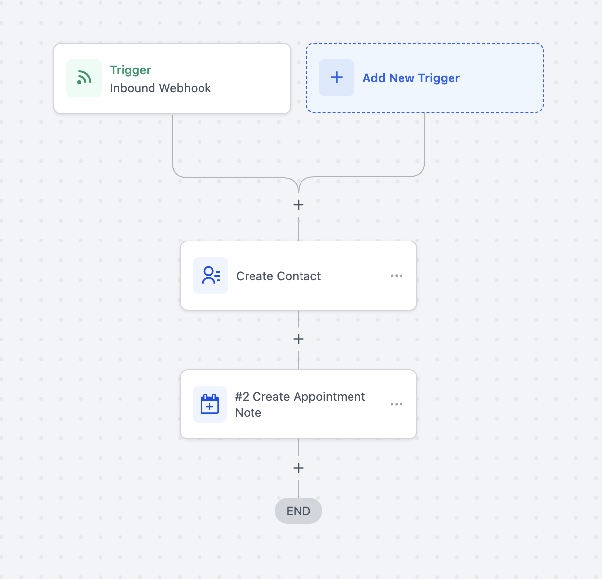602x579 pixels.
Task: Add a step after Create Contact
Action: [298, 339]
